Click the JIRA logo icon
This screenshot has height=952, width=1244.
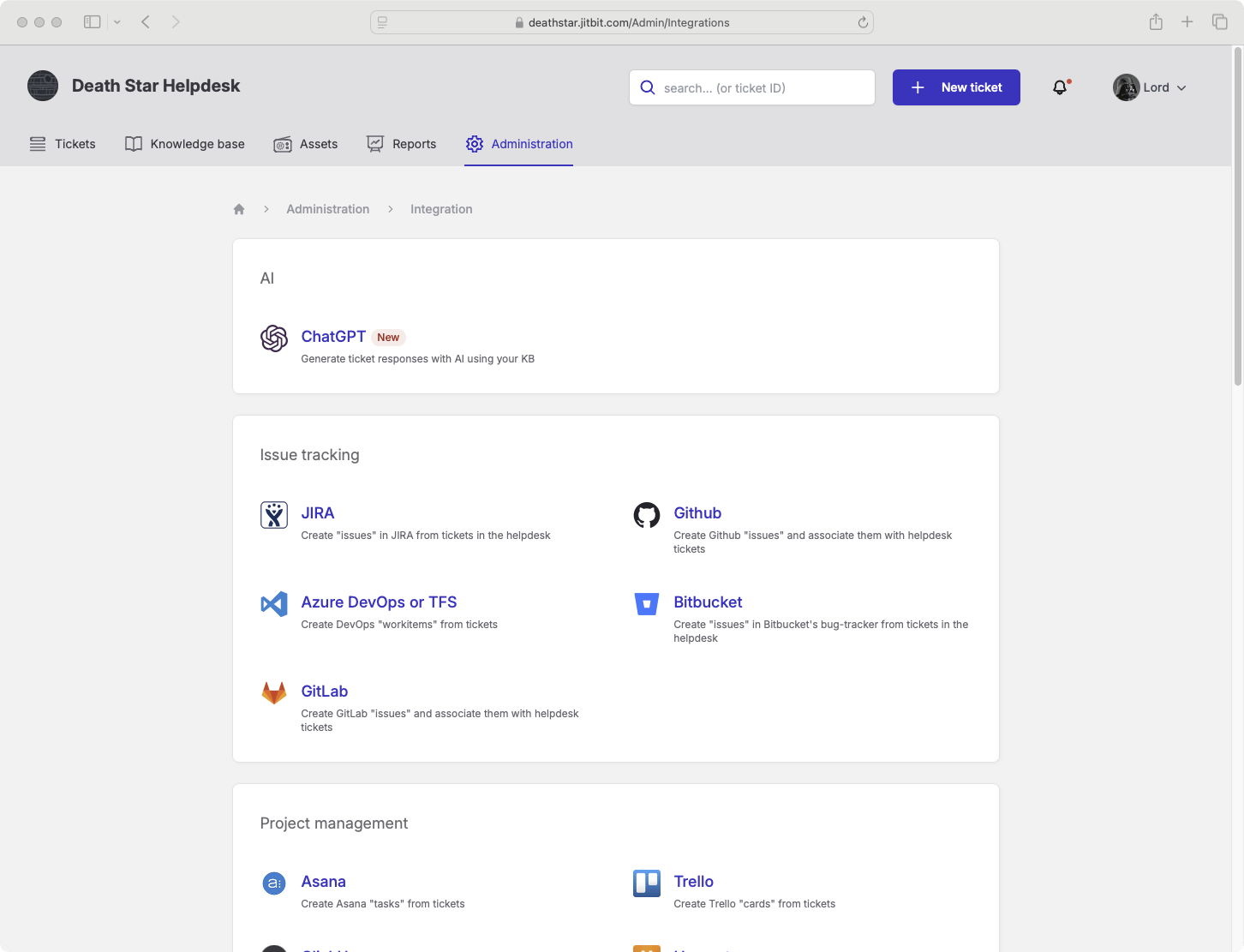tap(274, 515)
